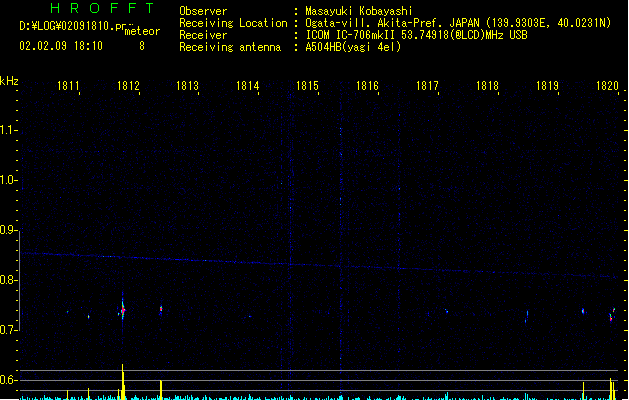
Task: Click the 1812 time axis label
Action: tap(128, 85)
